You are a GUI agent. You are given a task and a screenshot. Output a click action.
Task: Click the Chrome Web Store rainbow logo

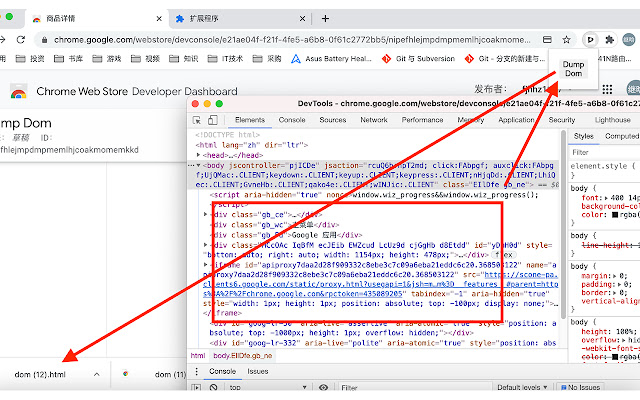[x=18, y=91]
